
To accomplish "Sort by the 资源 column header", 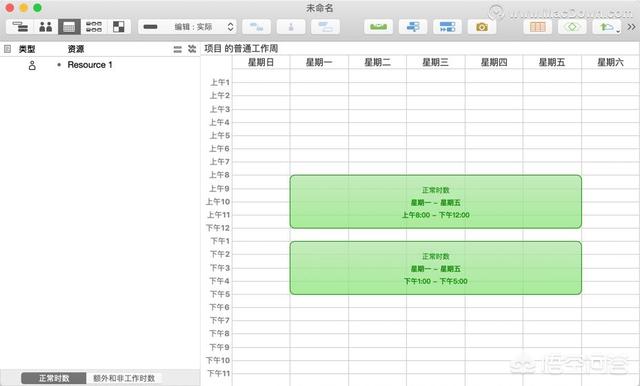I will point(76,49).
